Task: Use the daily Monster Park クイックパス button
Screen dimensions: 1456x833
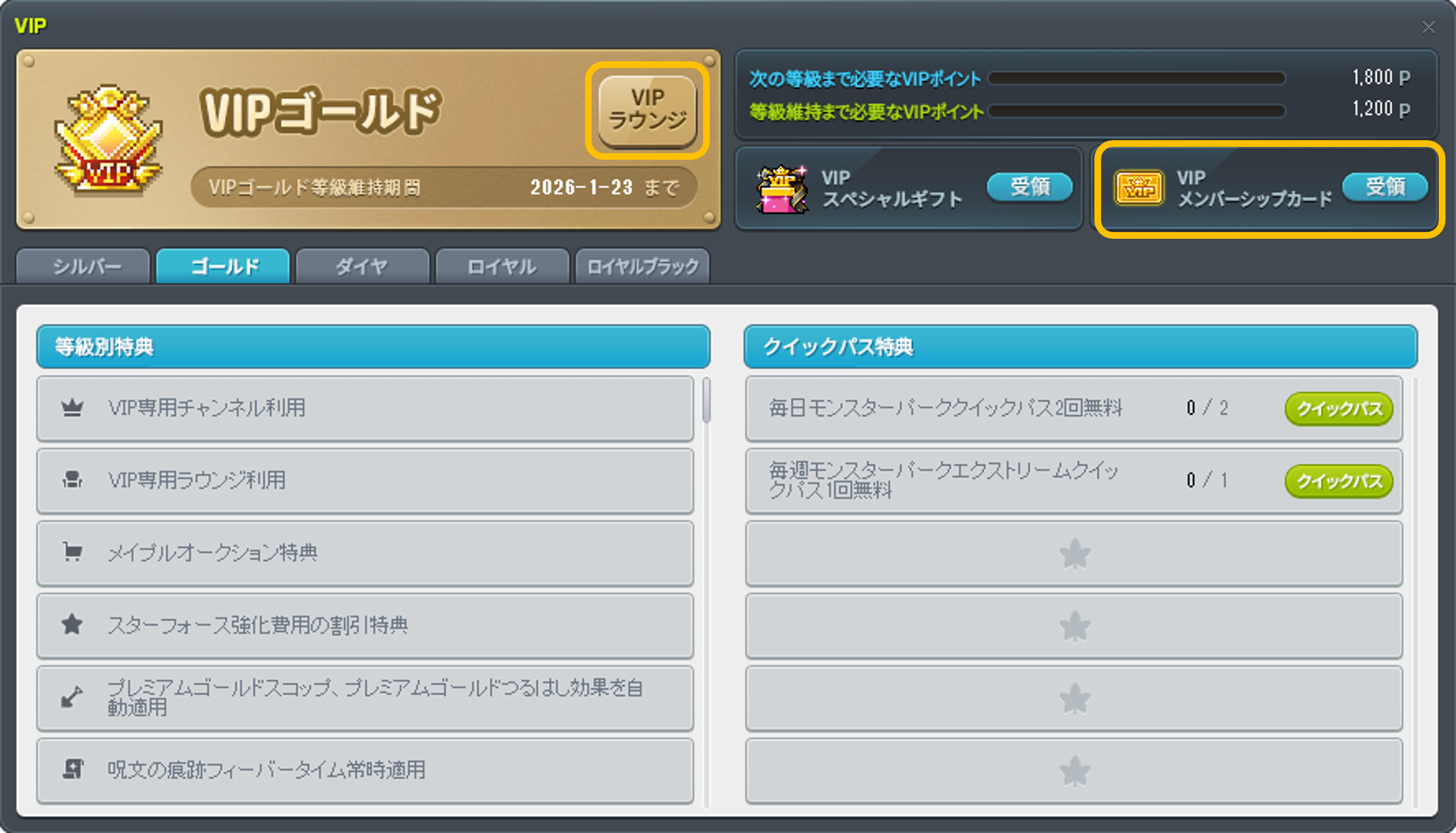Action: tap(1339, 409)
